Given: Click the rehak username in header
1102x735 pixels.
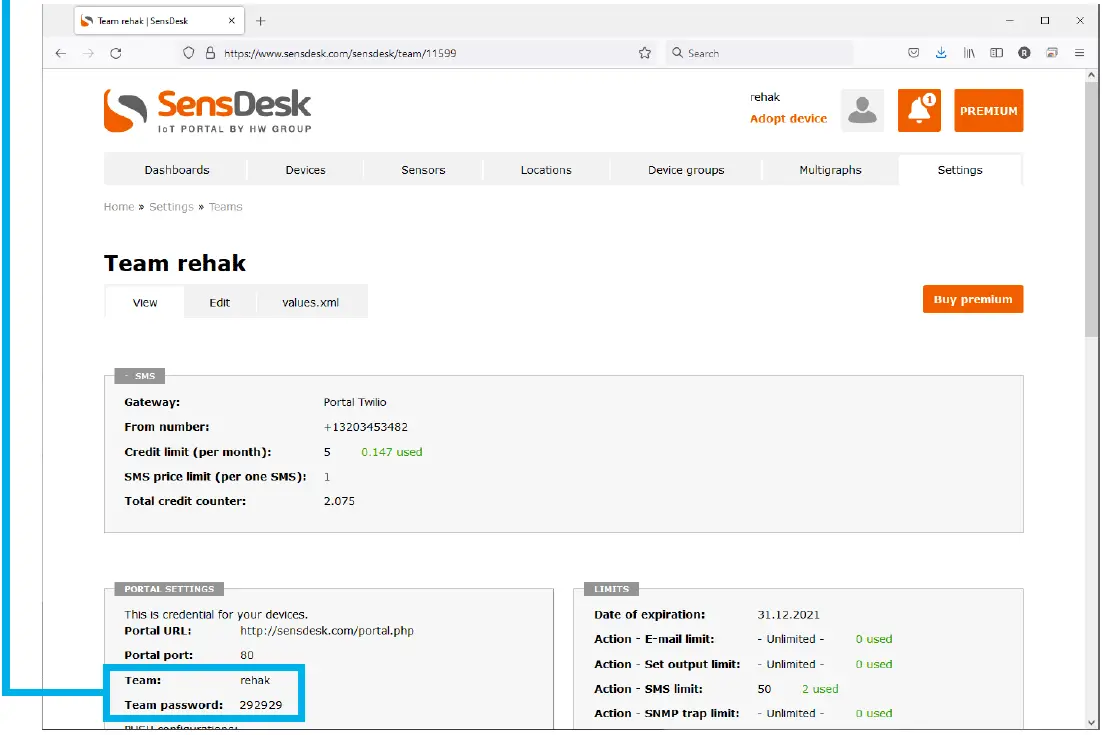Looking at the screenshot, I should click(x=765, y=97).
